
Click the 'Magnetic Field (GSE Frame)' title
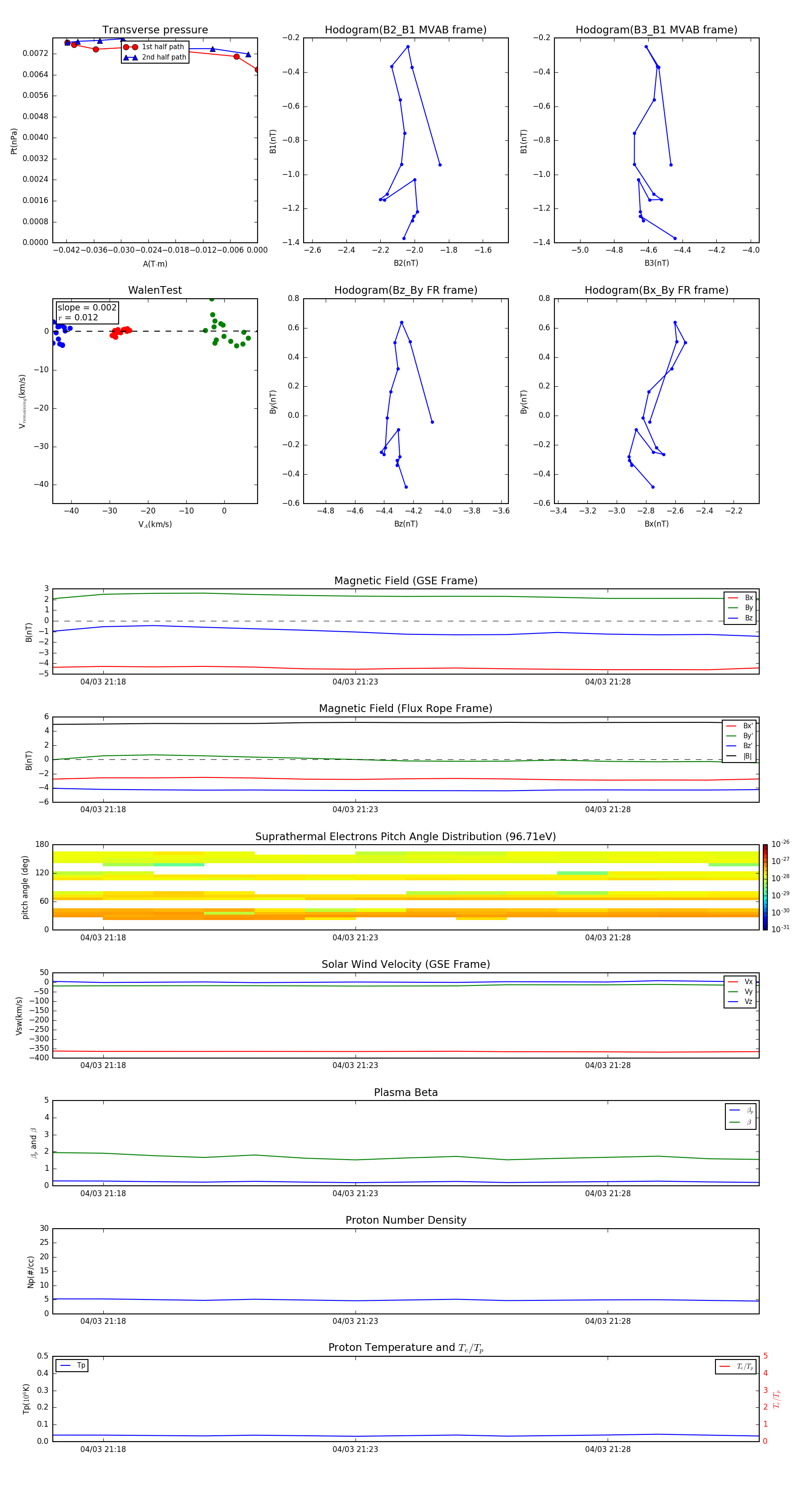pos(406,581)
